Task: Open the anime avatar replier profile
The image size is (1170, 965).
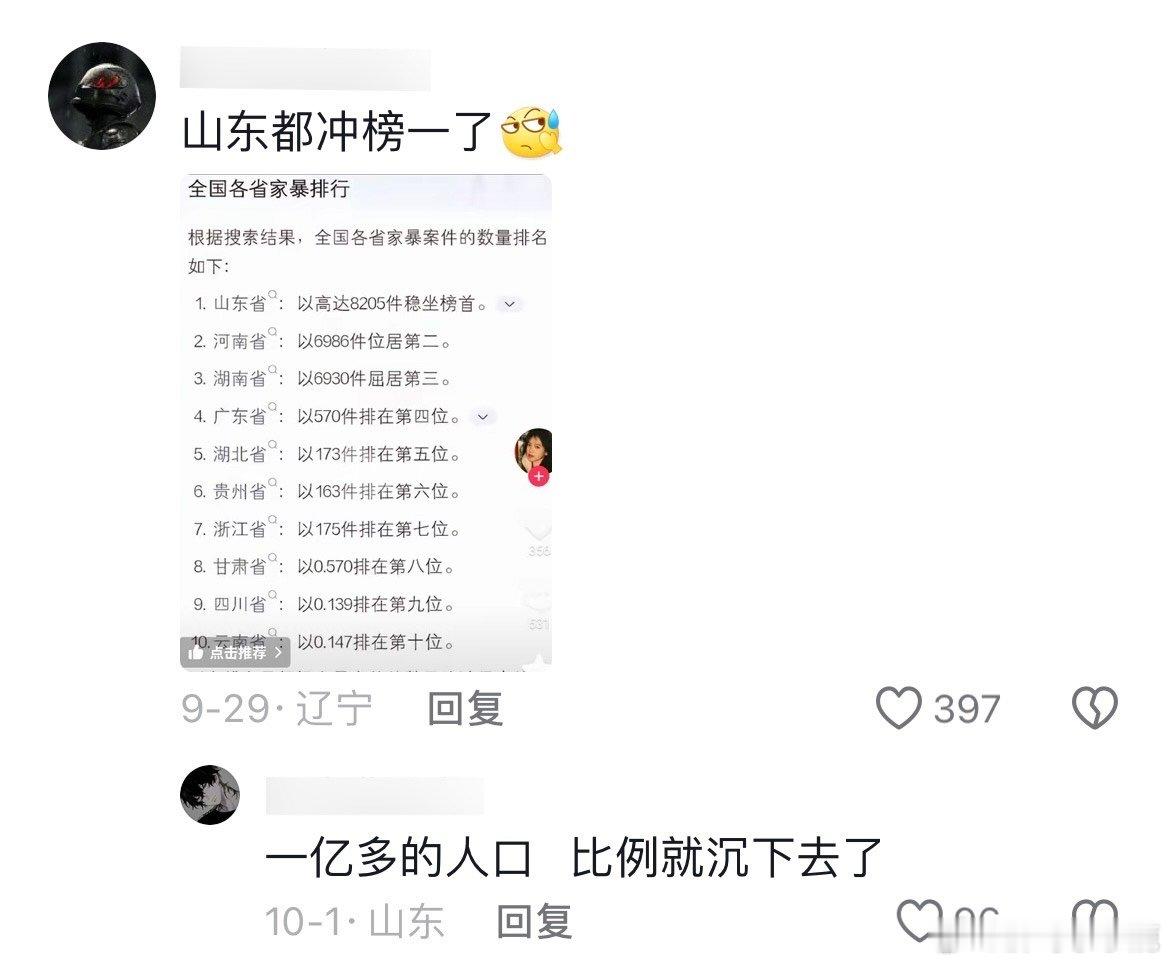Action: pyautogui.click(x=210, y=794)
